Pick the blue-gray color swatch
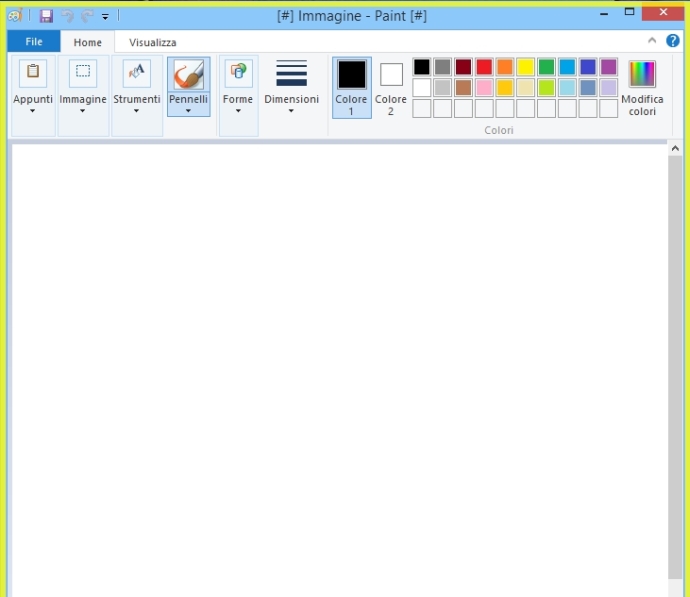The image size is (690, 597). click(x=588, y=88)
